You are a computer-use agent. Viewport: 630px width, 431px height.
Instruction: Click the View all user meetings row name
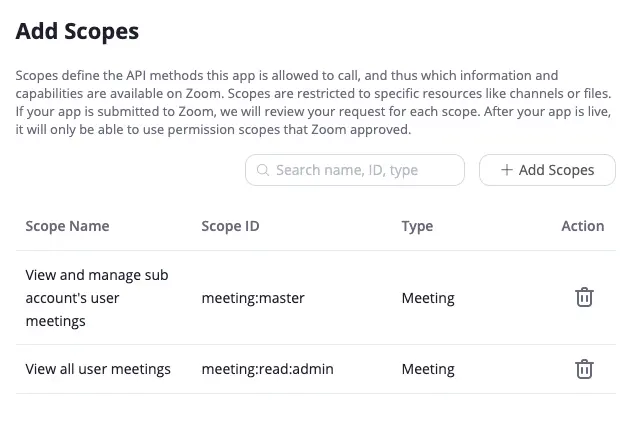98,369
